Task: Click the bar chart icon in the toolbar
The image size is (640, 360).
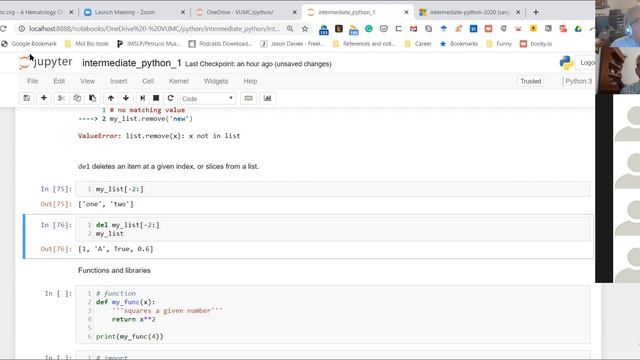Action: (x=267, y=98)
